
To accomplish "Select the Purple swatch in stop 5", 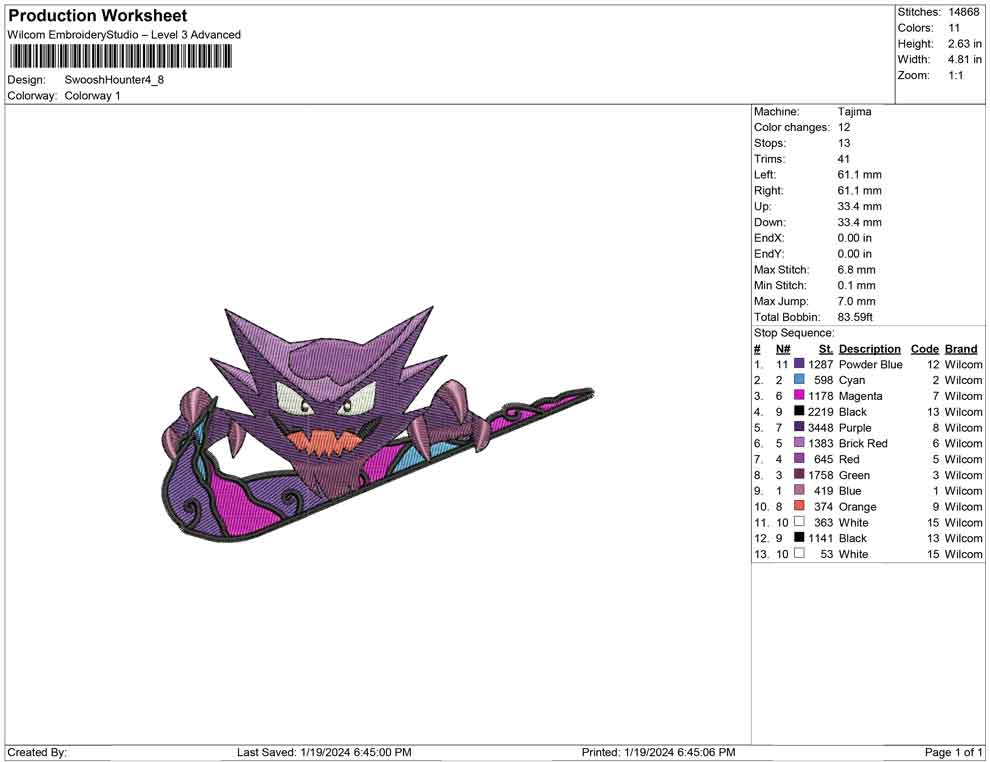I will [799, 427].
